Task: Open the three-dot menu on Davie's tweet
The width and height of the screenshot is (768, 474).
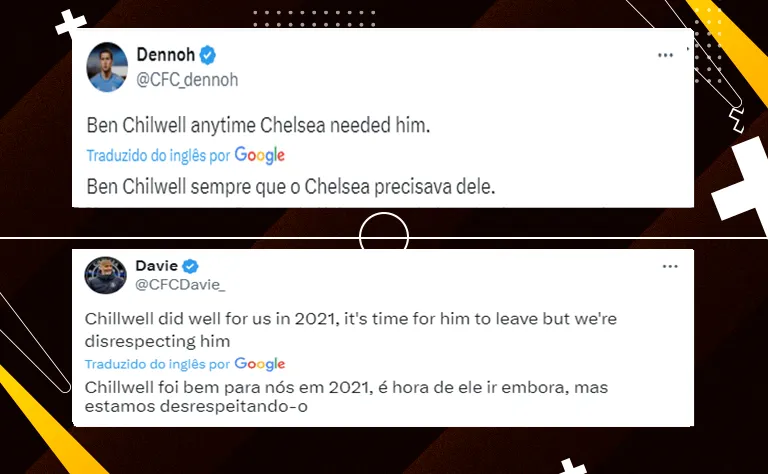Action: click(670, 266)
